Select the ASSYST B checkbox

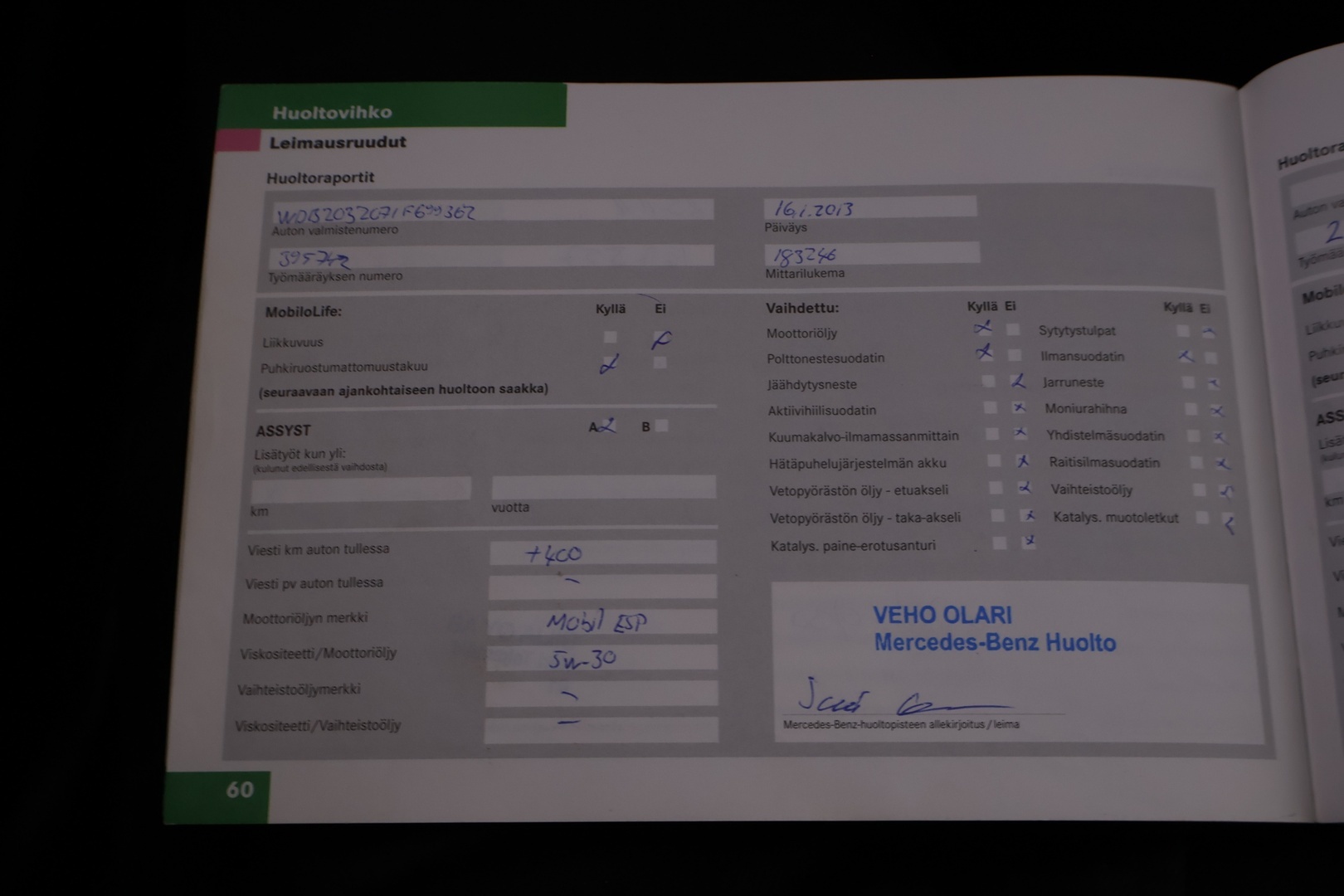coord(661,426)
